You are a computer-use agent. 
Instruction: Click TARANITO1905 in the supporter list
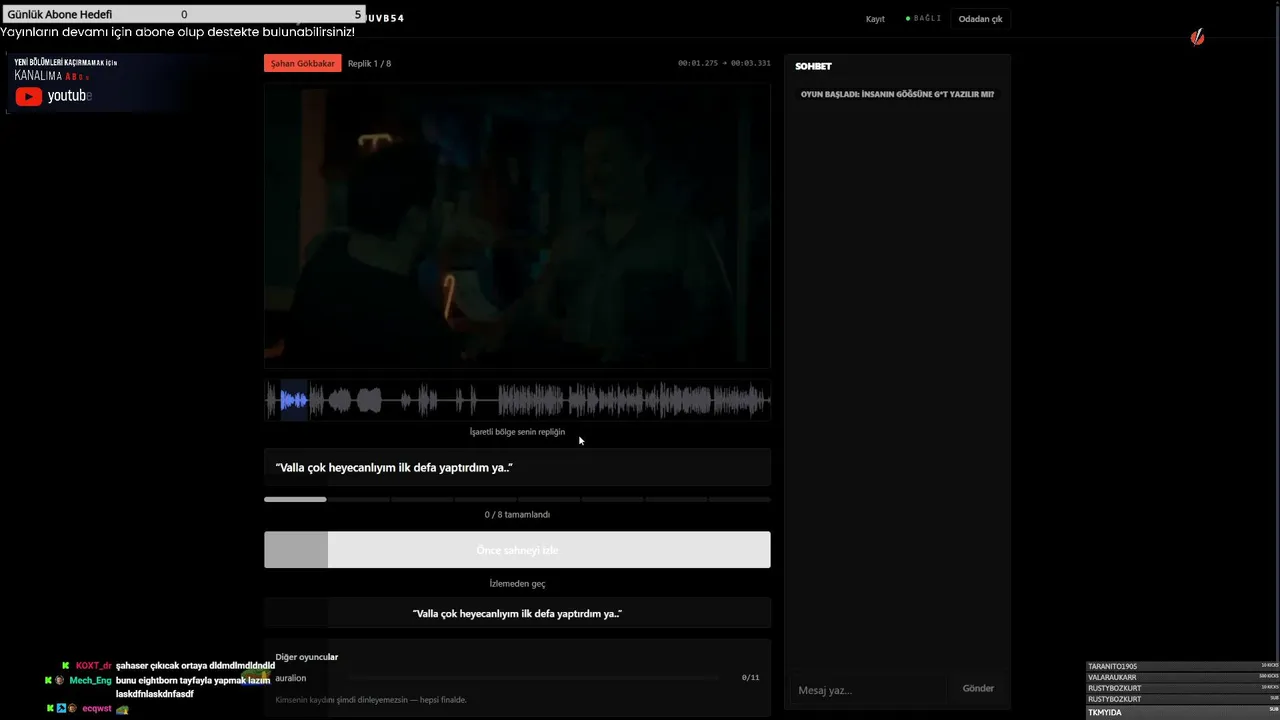pos(1113,666)
